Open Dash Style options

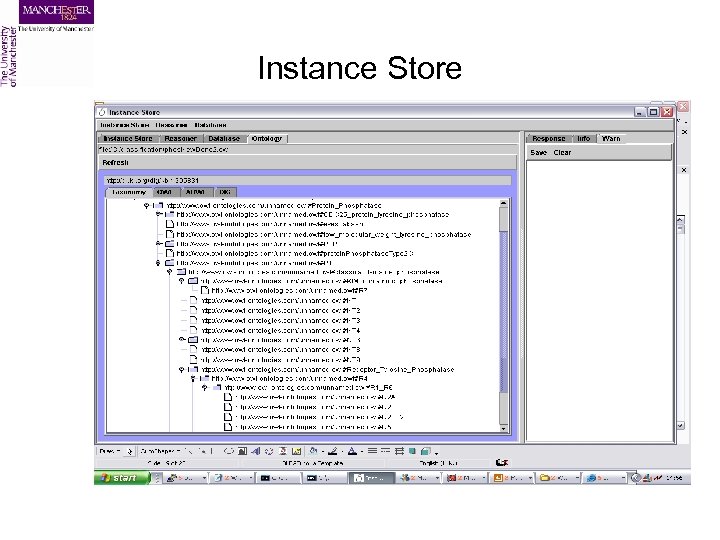(x=386, y=451)
